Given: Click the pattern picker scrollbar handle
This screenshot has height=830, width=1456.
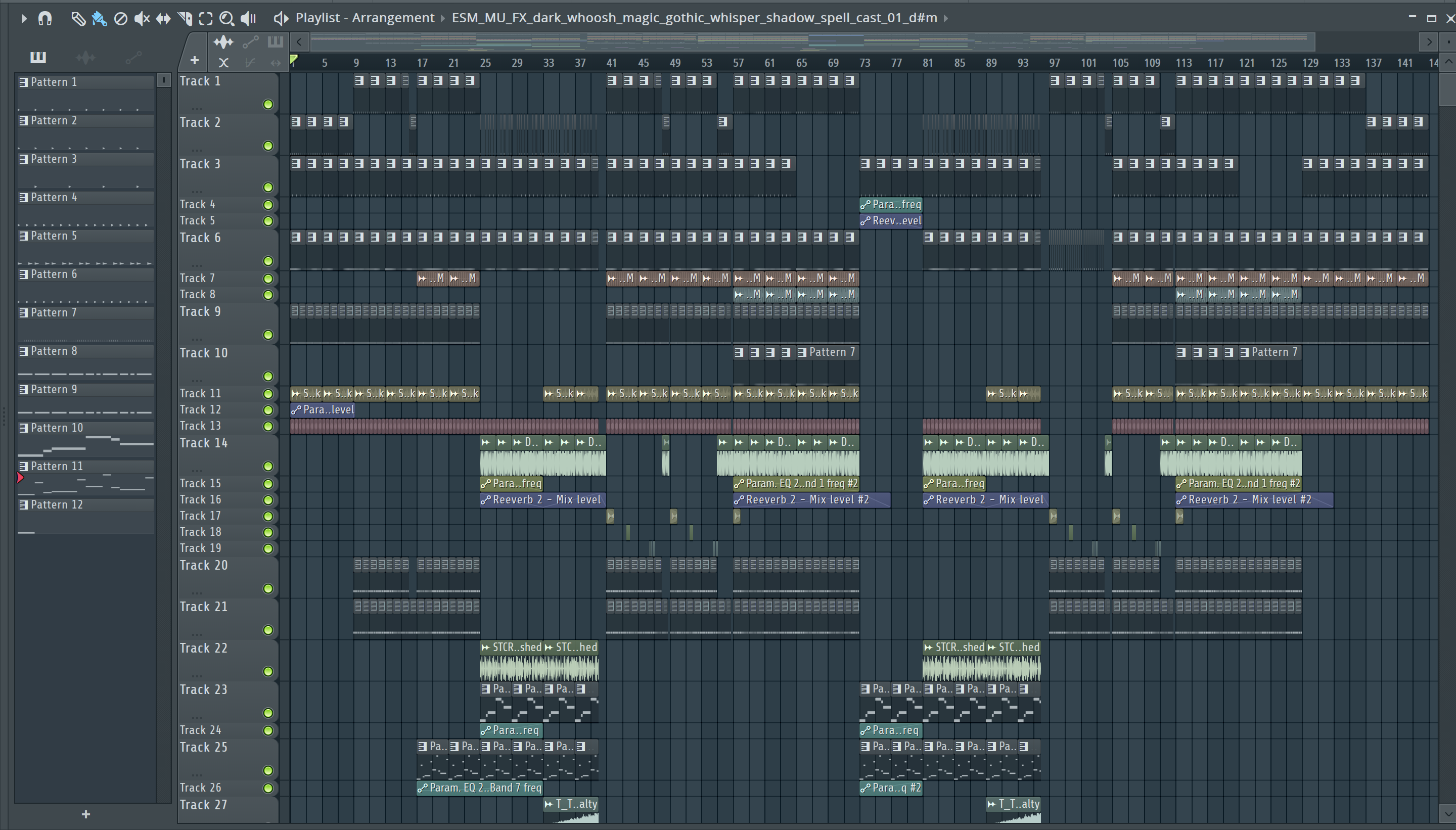Looking at the screenshot, I should [164, 80].
